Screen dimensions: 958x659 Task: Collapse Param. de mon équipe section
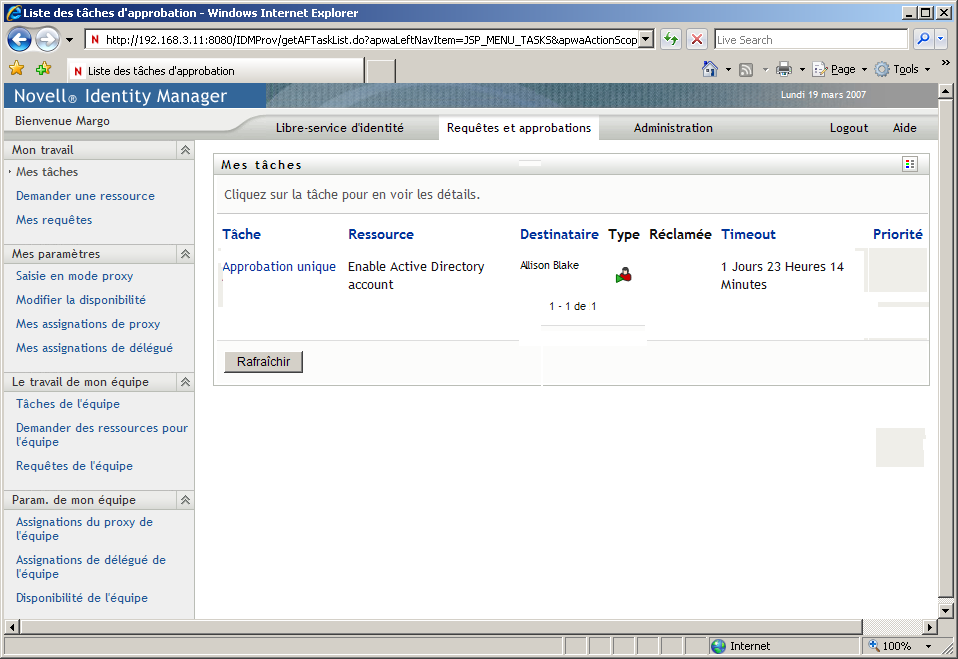click(x=185, y=500)
